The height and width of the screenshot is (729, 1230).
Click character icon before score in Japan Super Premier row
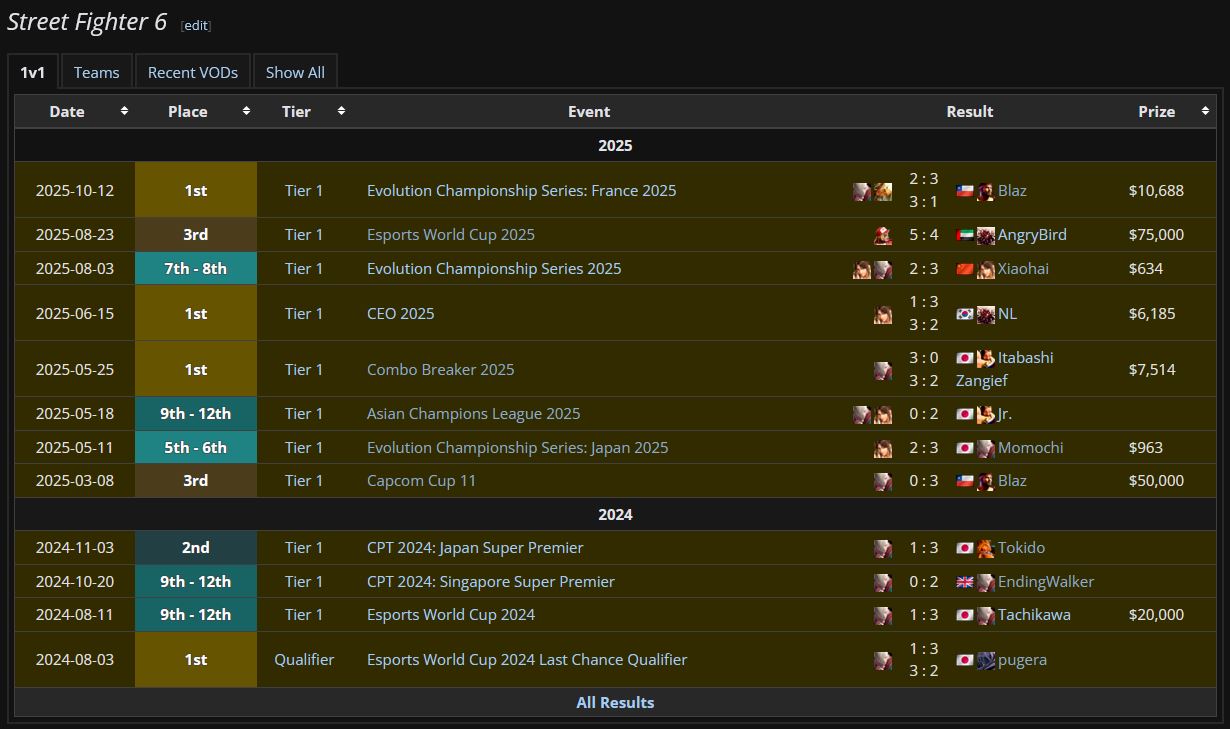883,548
